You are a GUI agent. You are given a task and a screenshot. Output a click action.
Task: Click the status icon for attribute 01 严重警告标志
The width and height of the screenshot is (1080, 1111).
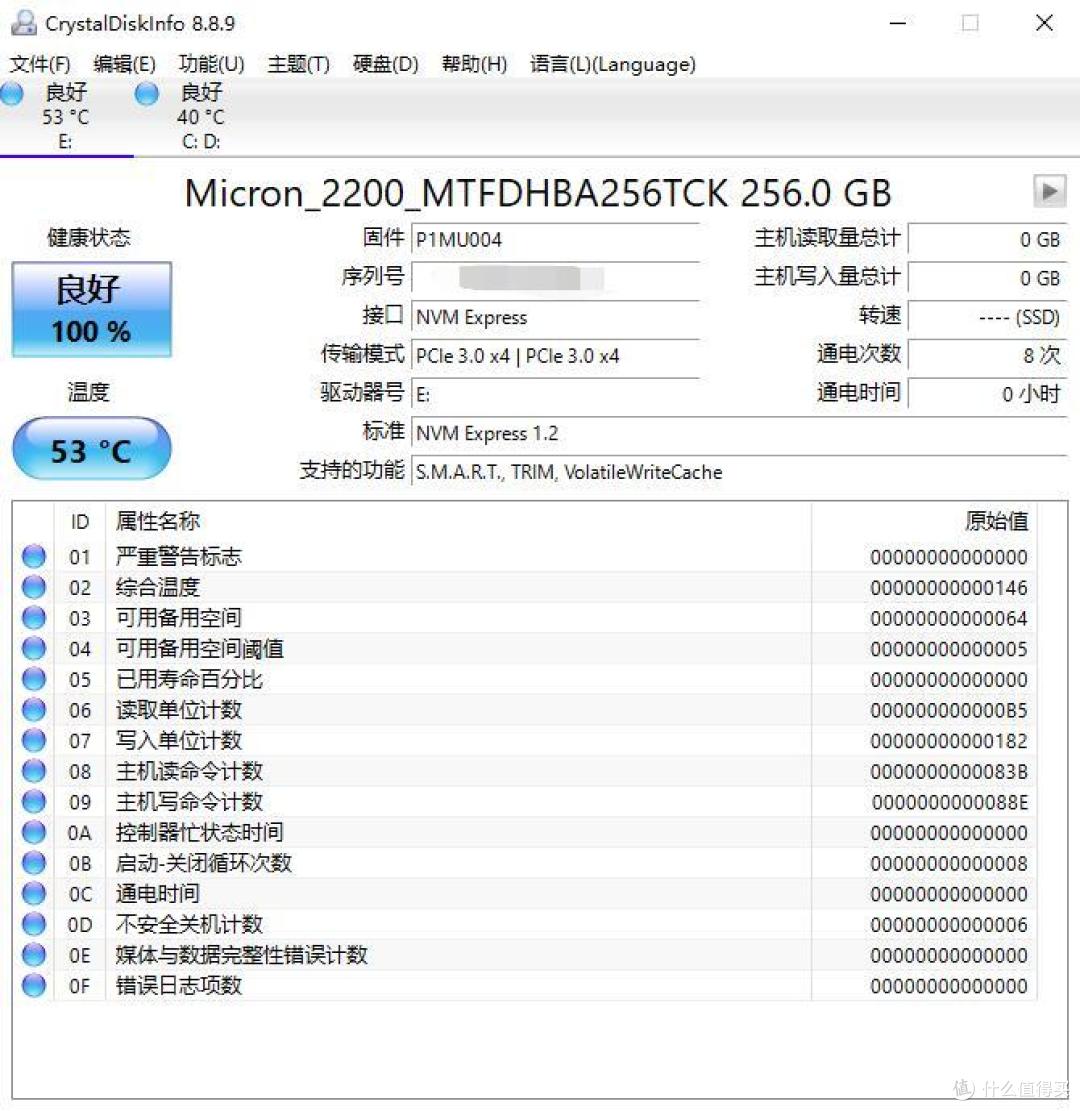34,556
